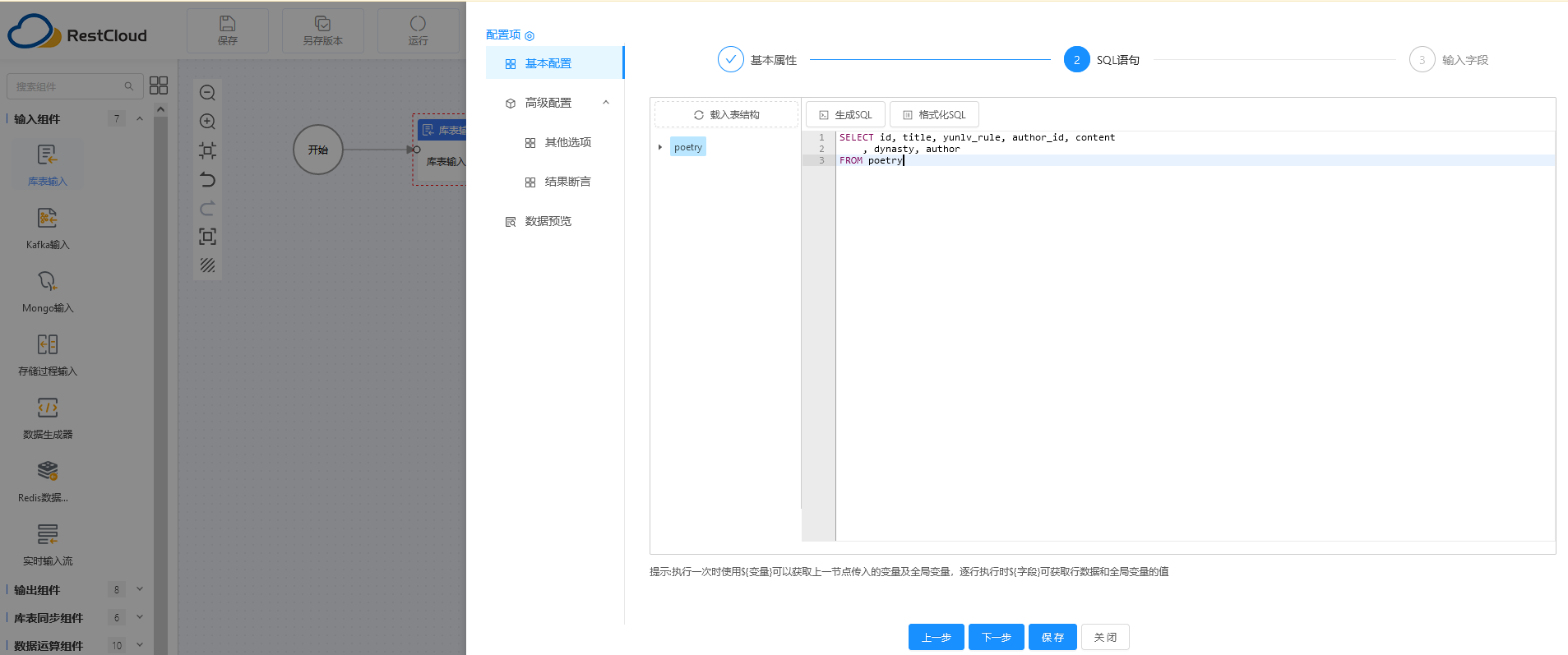Select the 开始 start node

(x=318, y=150)
